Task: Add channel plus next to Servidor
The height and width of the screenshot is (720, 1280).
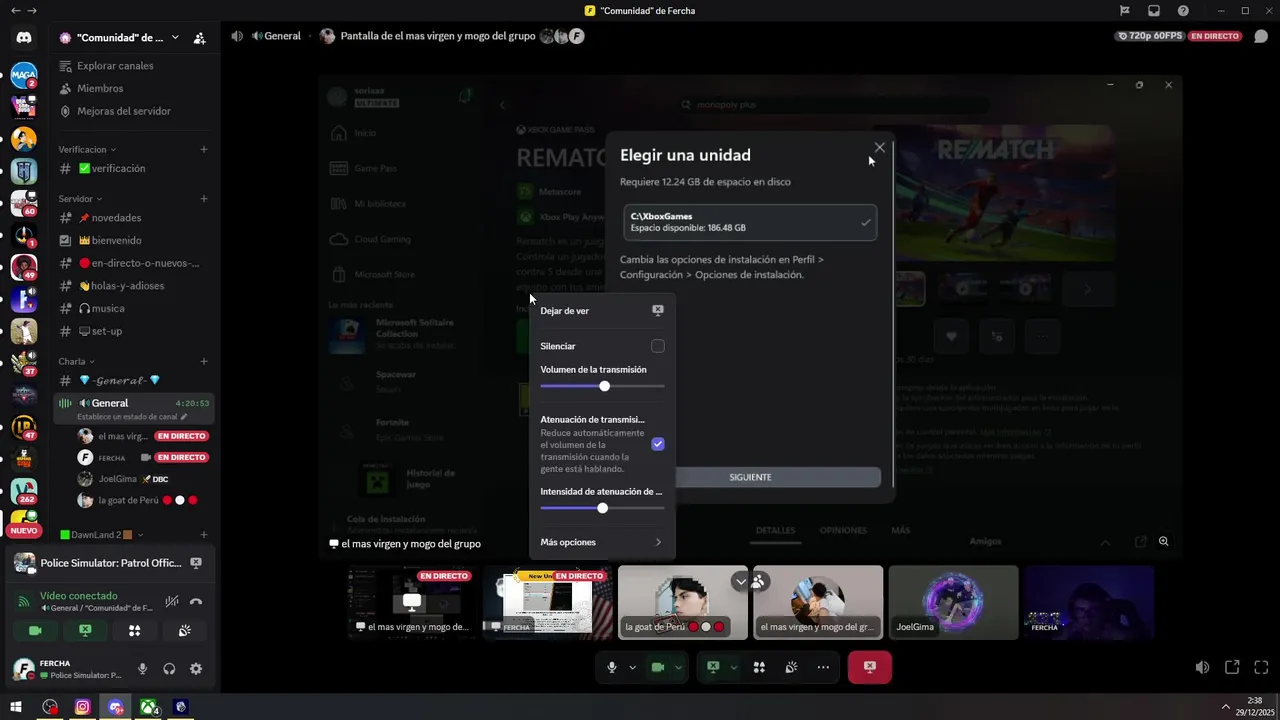Action: (x=204, y=199)
